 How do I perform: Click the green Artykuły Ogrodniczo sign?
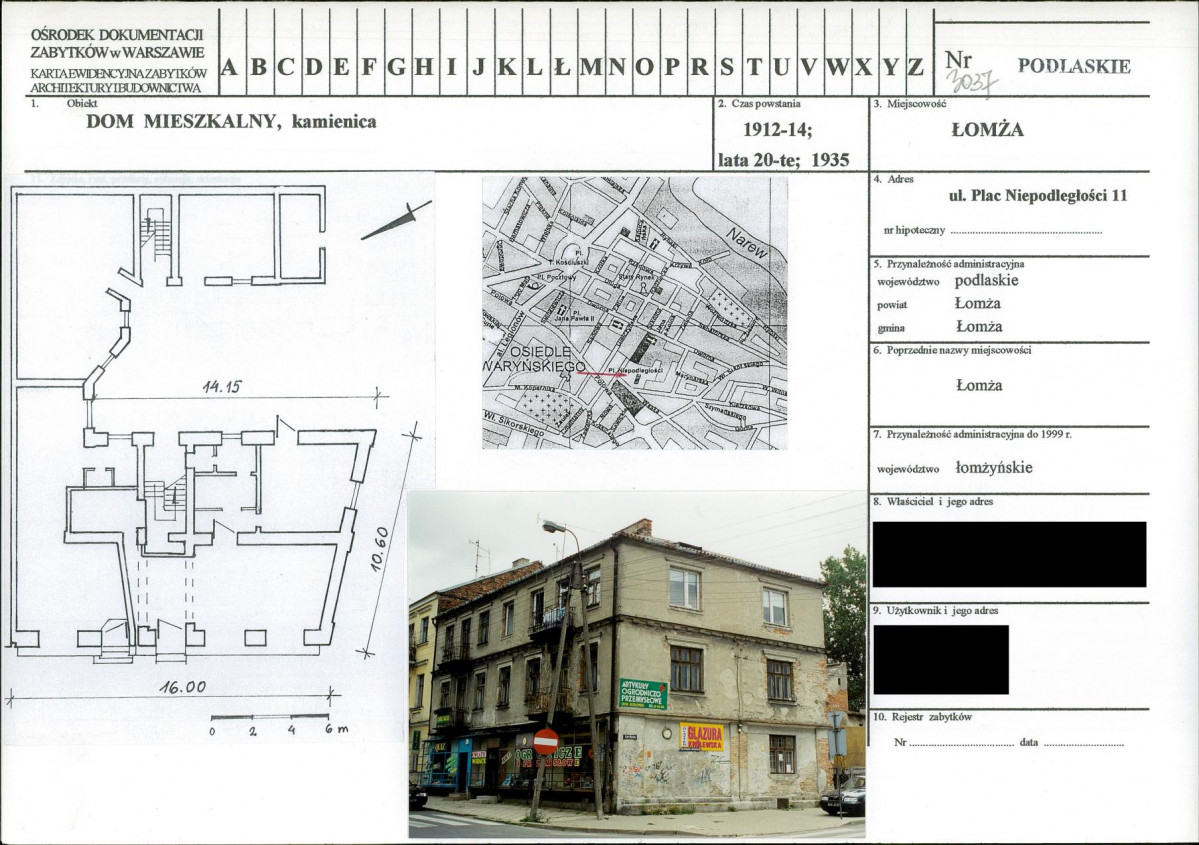[643, 694]
